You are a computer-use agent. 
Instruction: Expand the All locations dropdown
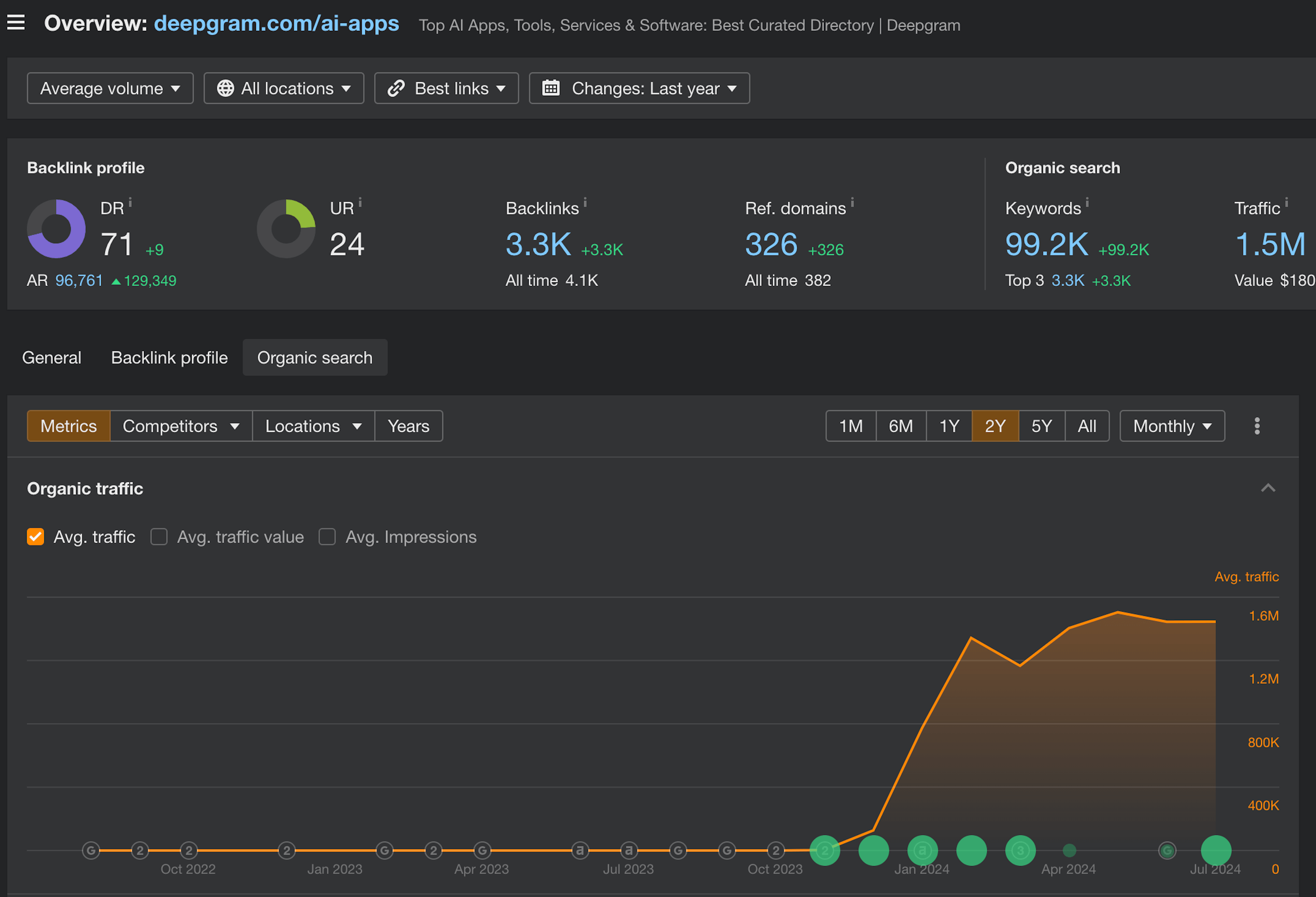[x=283, y=88]
